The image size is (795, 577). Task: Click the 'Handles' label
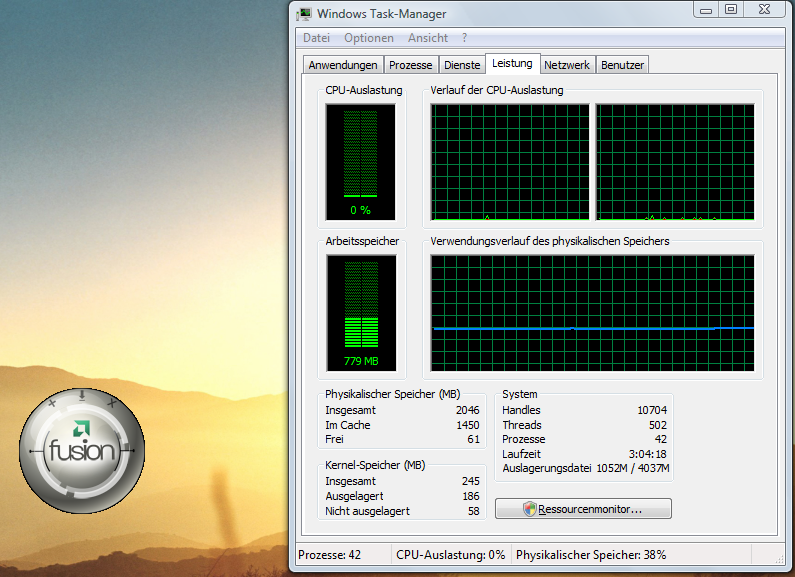pos(521,410)
